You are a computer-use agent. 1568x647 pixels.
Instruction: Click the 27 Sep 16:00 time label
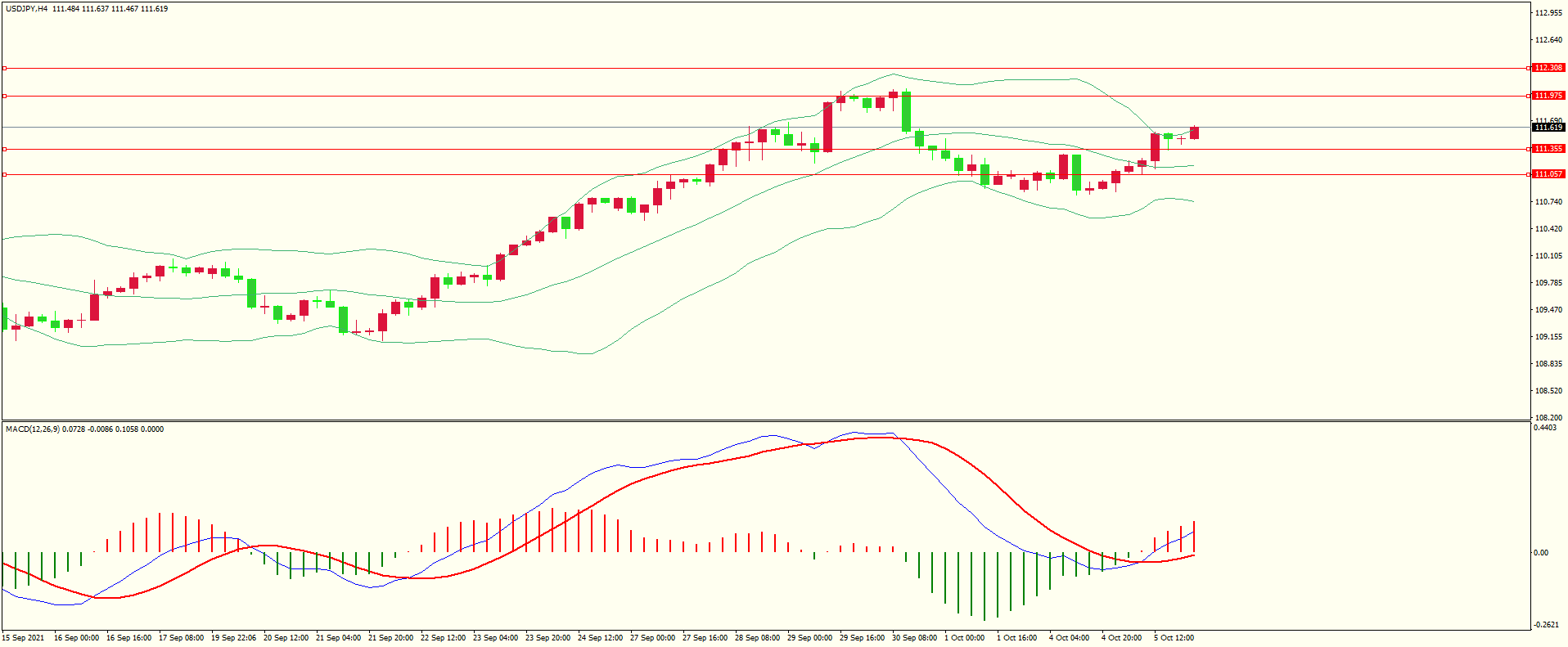pos(705,638)
